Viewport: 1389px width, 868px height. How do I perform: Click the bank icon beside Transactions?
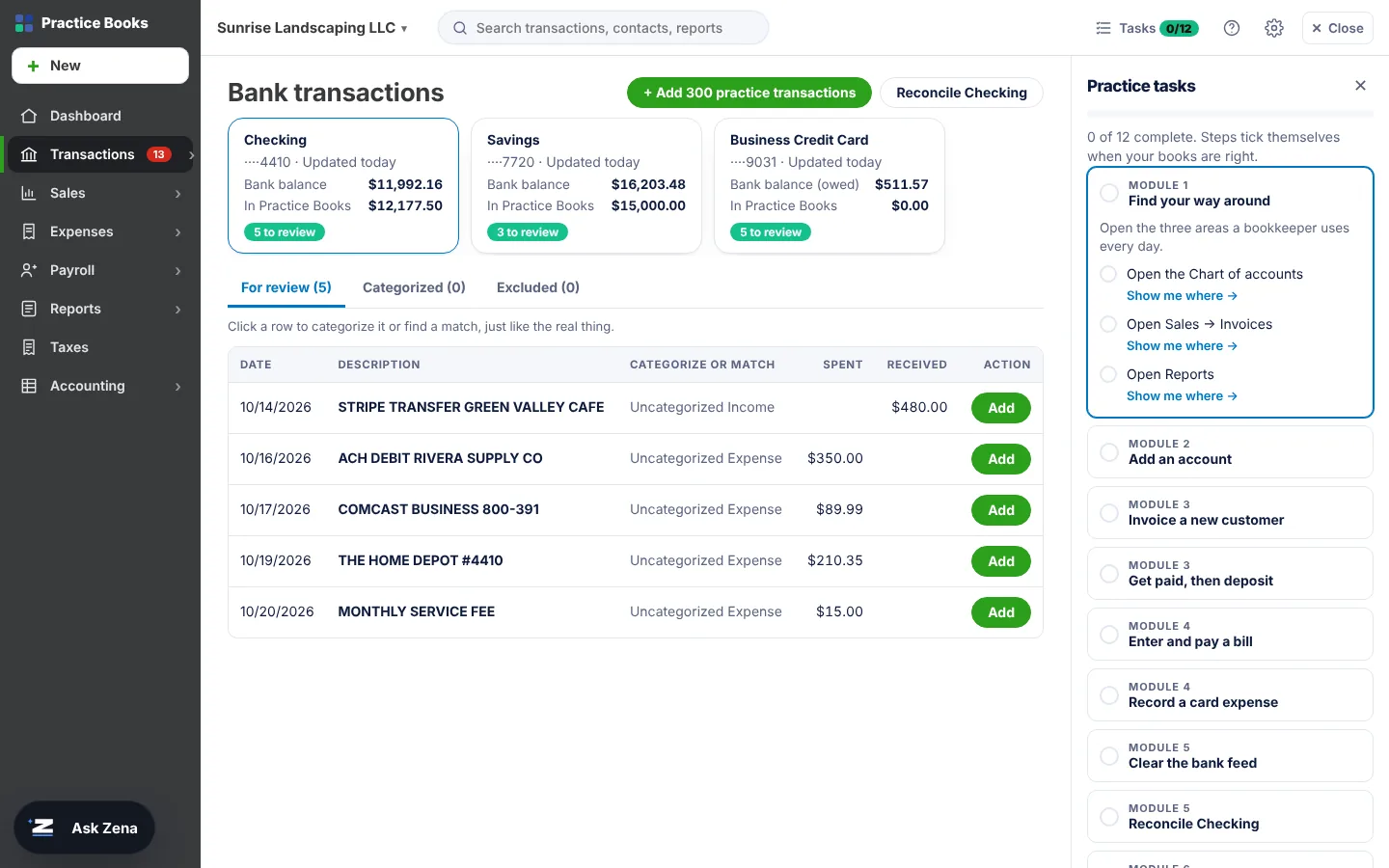[x=29, y=154]
